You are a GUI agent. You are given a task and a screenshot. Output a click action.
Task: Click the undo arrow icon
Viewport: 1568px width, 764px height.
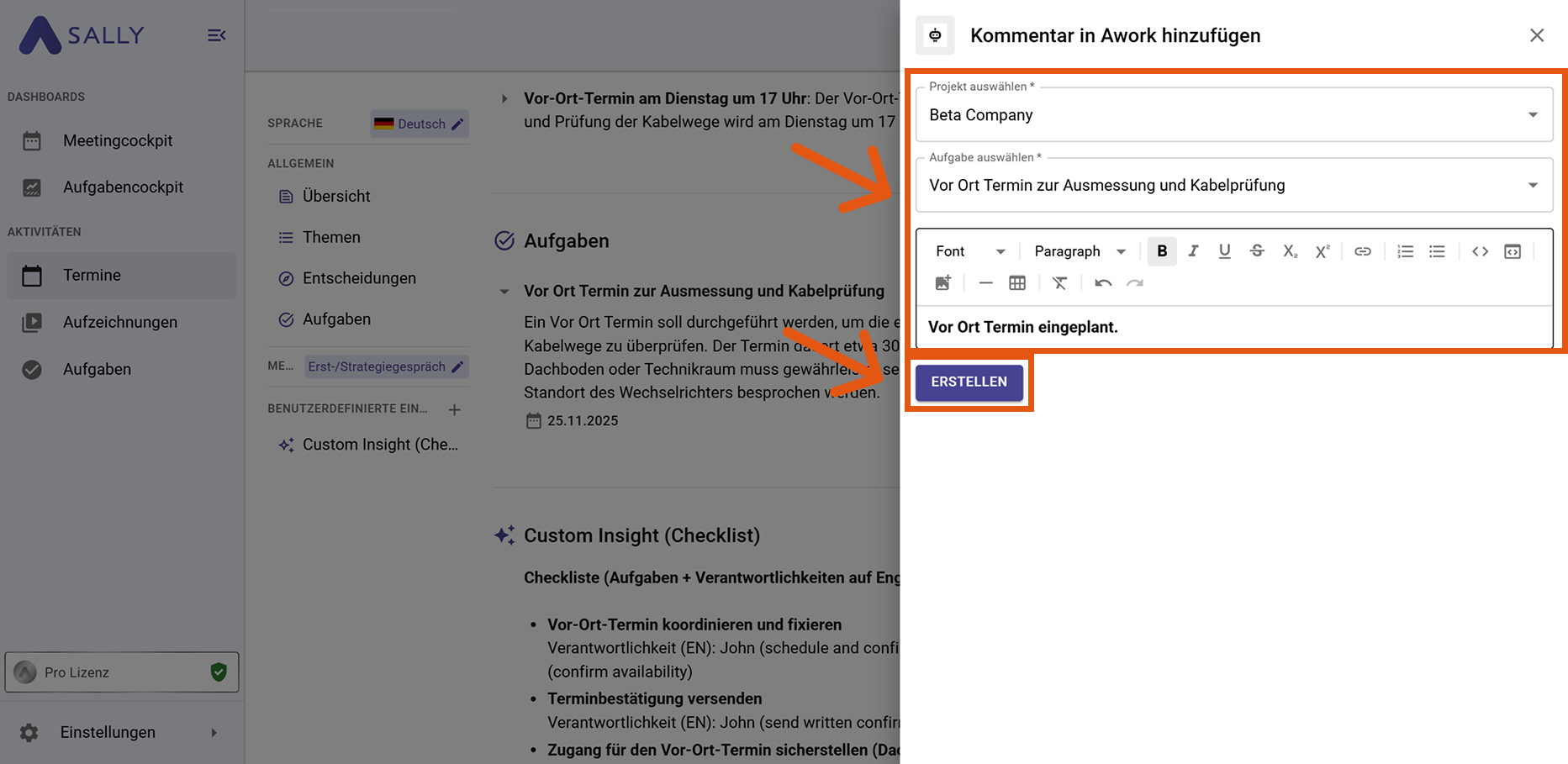coord(1103,283)
